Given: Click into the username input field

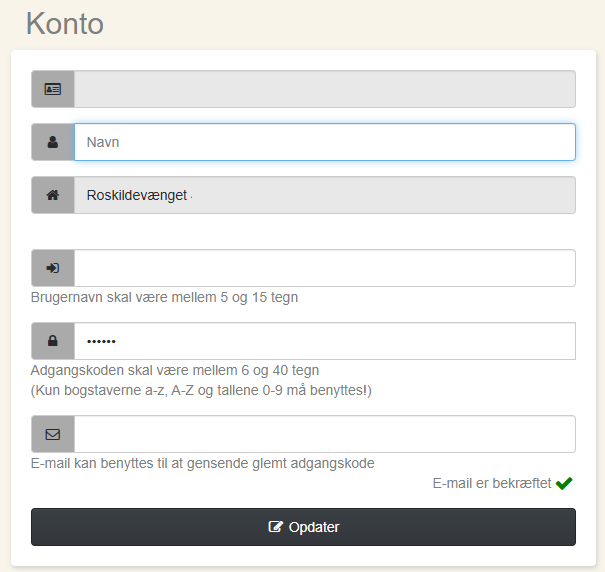Looking at the screenshot, I should [324, 268].
